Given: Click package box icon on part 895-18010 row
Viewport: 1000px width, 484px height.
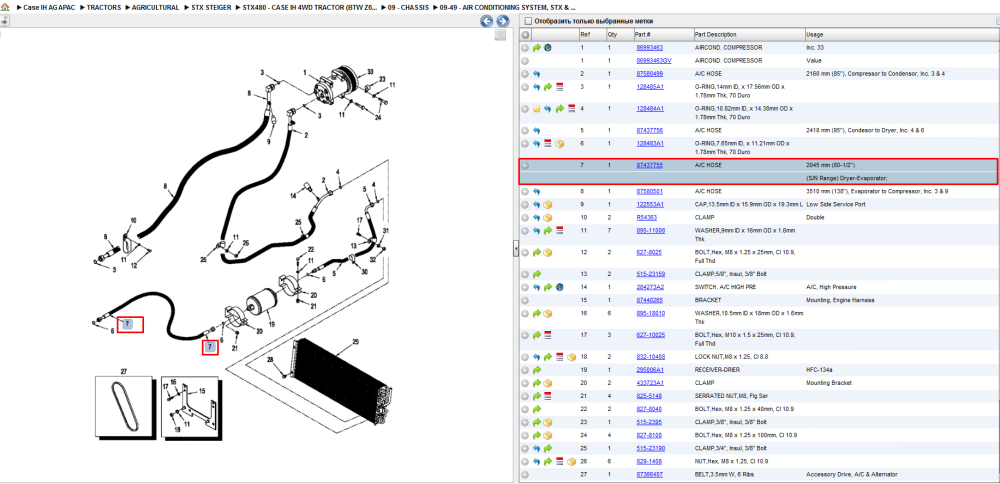Looking at the screenshot, I should point(547,314).
